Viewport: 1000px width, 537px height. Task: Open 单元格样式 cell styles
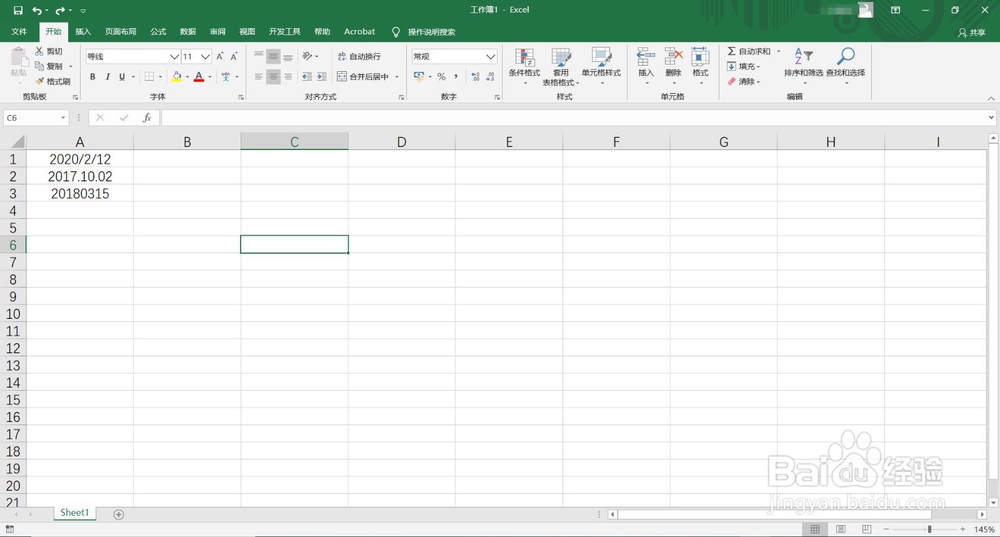[601, 66]
